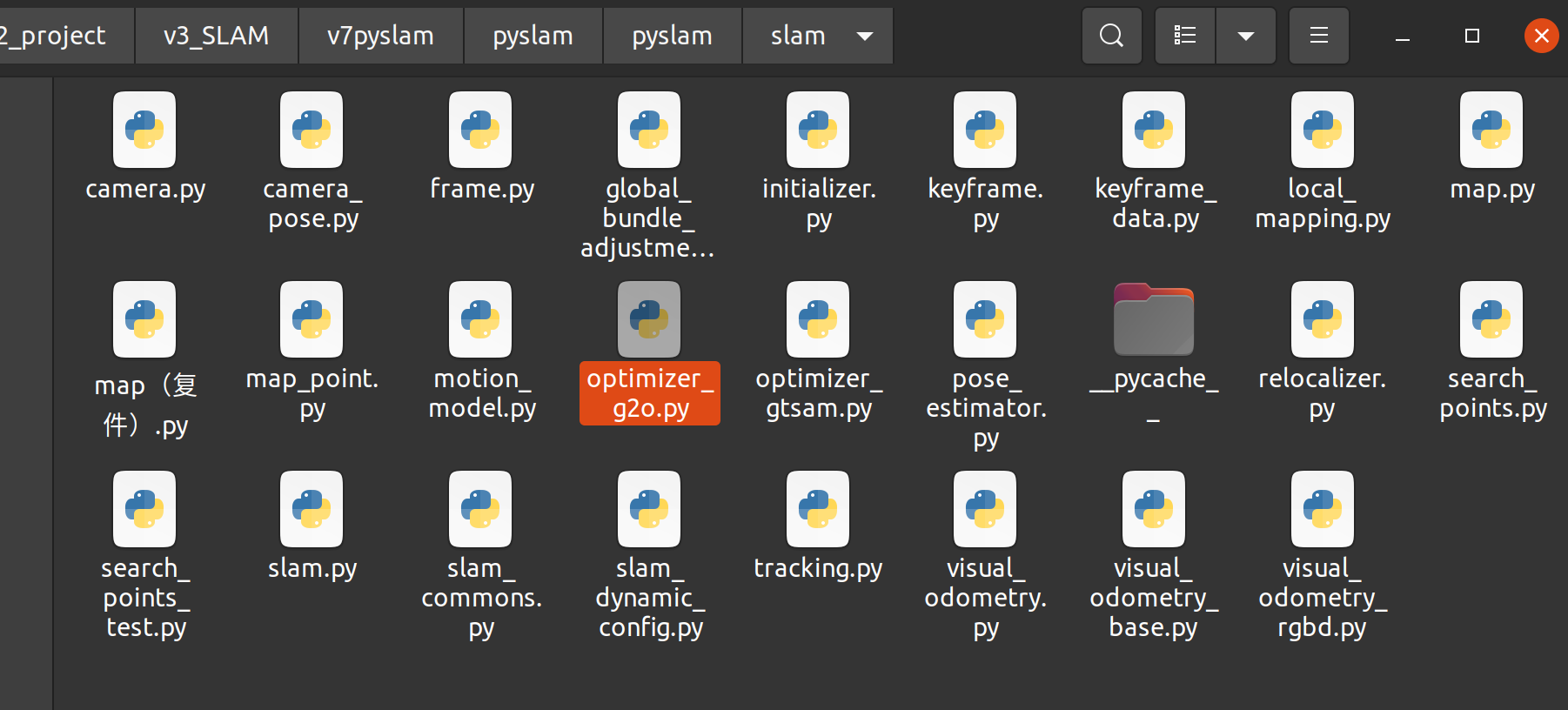Click the optimizer_g2o.py filename label
The height and width of the screenshot is (710, 1568).
[650, 393]
